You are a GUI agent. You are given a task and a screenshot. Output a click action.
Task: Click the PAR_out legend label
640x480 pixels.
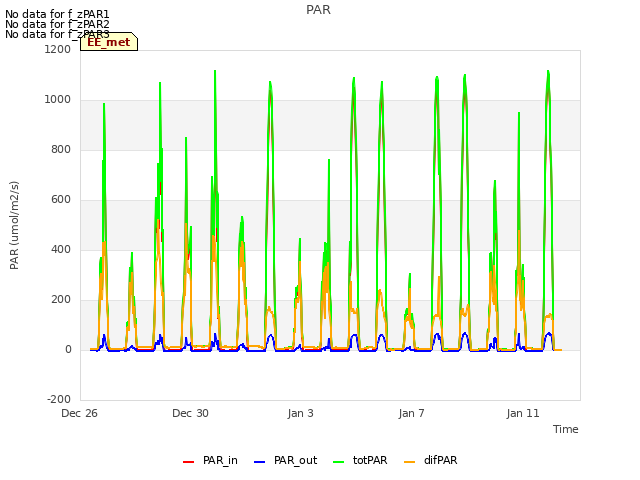(x=296, y=460)
